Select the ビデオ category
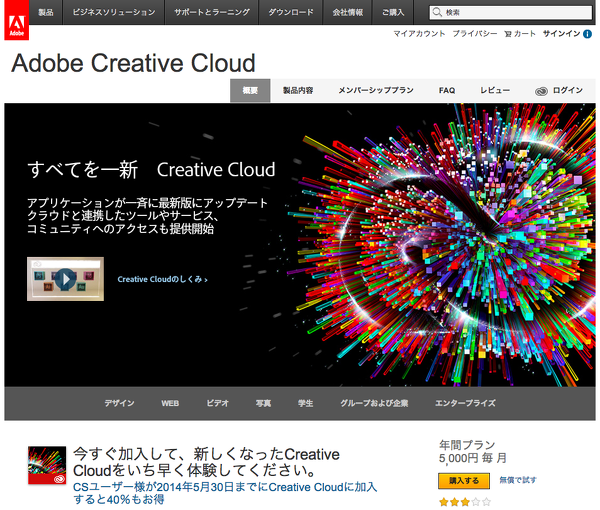The image size is (600, 510). tap(217, 403)
